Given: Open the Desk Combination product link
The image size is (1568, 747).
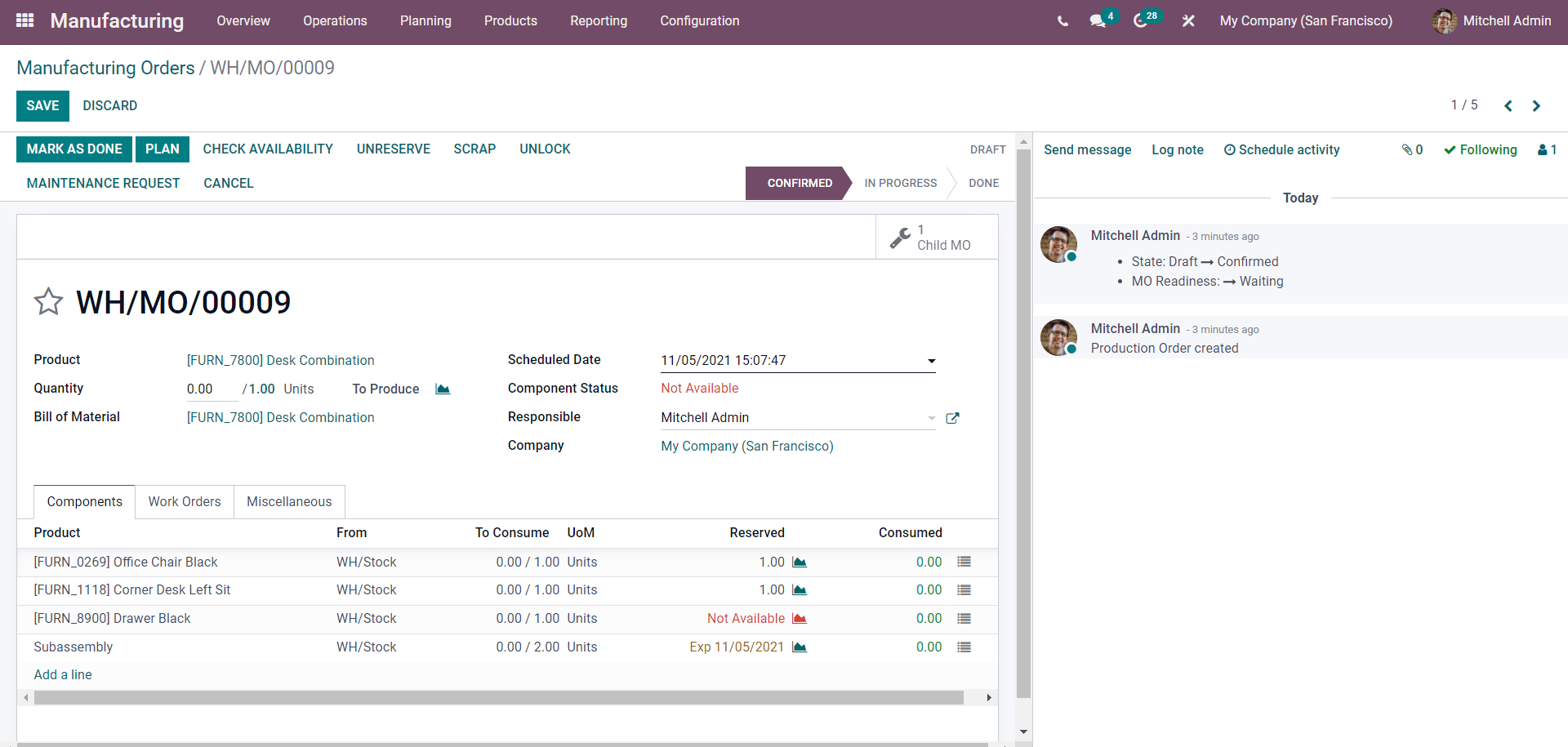Looking at the screenshot, I should click(x=280, y=361).
